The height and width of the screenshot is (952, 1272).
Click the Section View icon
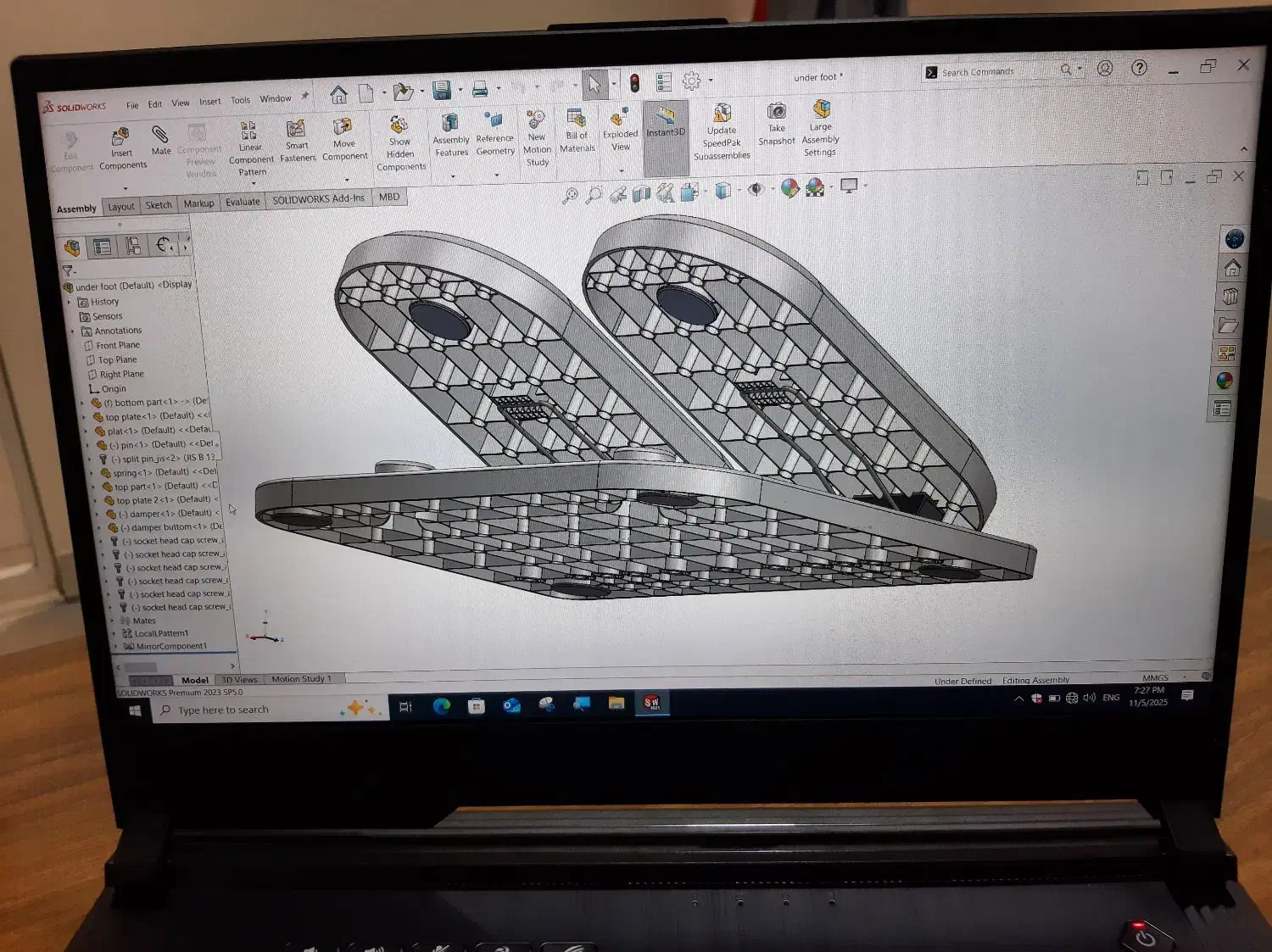[x=641, y=194]
